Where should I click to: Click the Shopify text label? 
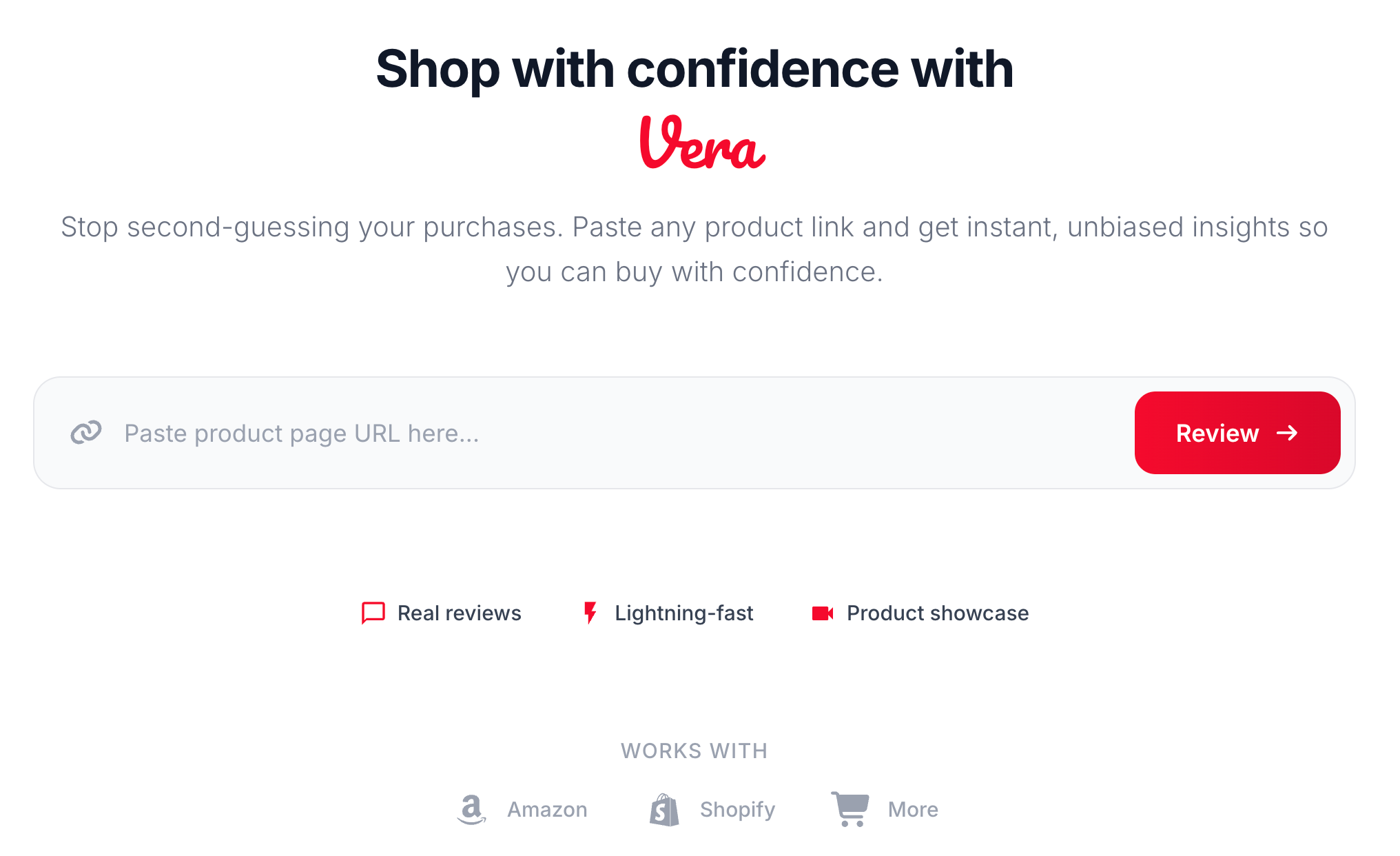point(737,809)
